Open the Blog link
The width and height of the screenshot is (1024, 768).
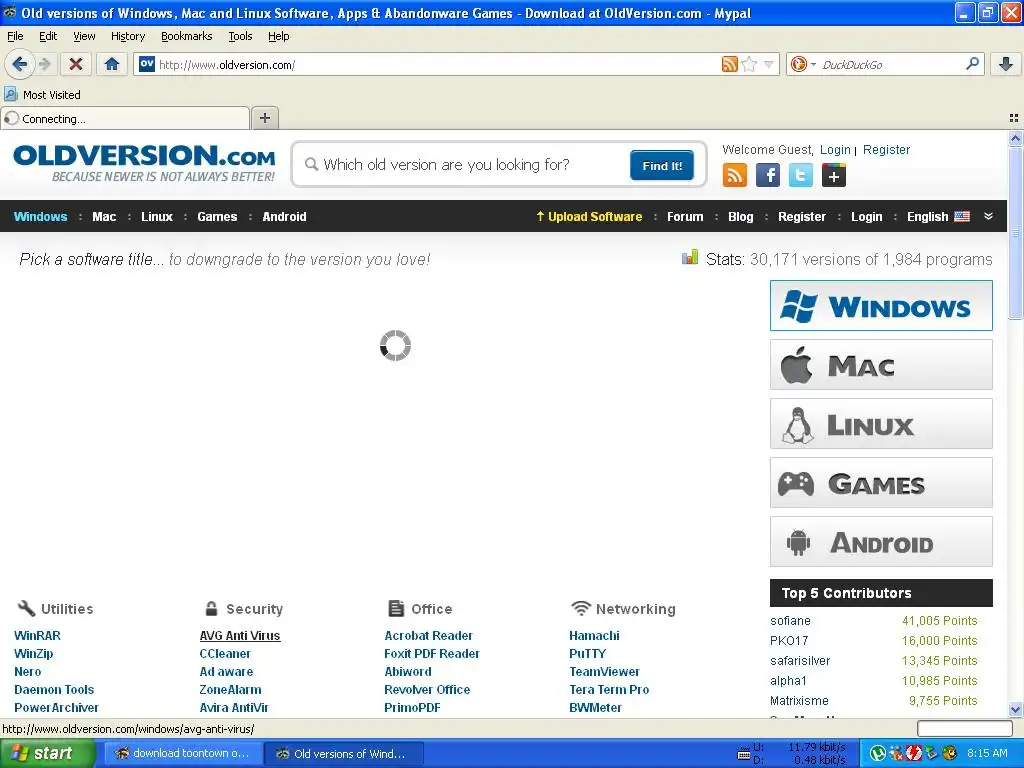coord(741,217)
